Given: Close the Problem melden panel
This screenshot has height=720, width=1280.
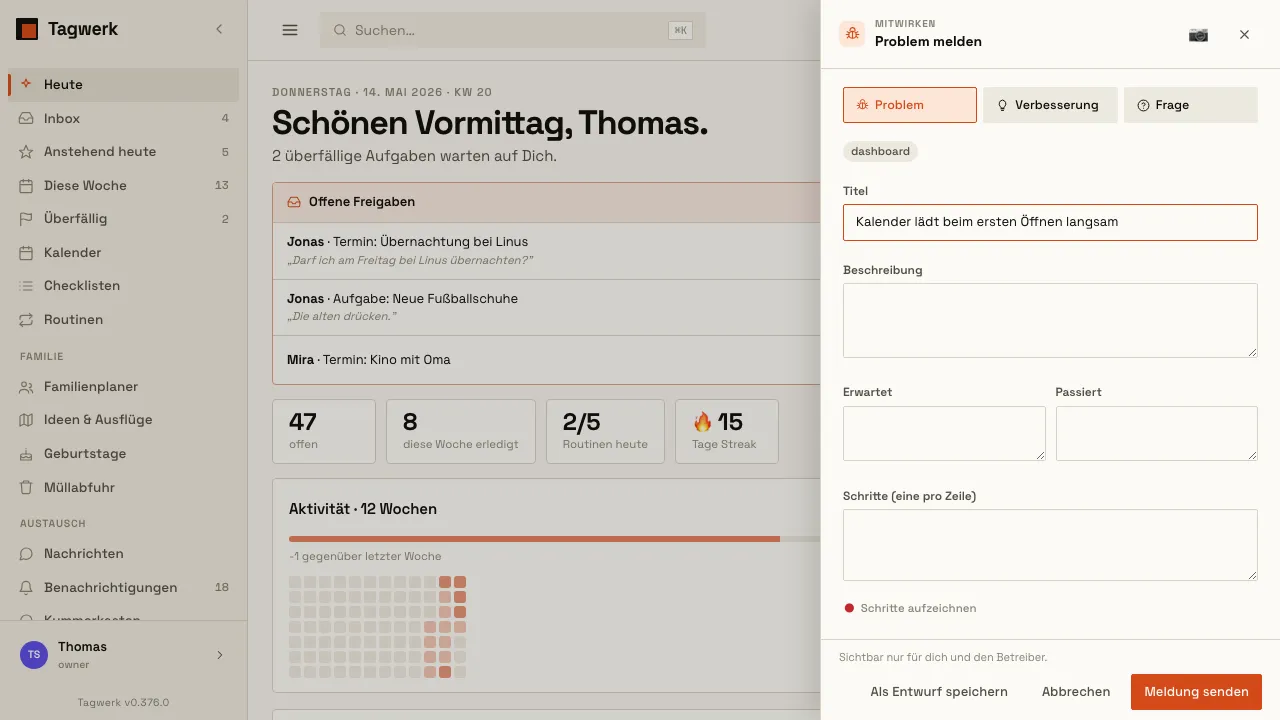Looking at the screenshot, I should point(1244,34).
